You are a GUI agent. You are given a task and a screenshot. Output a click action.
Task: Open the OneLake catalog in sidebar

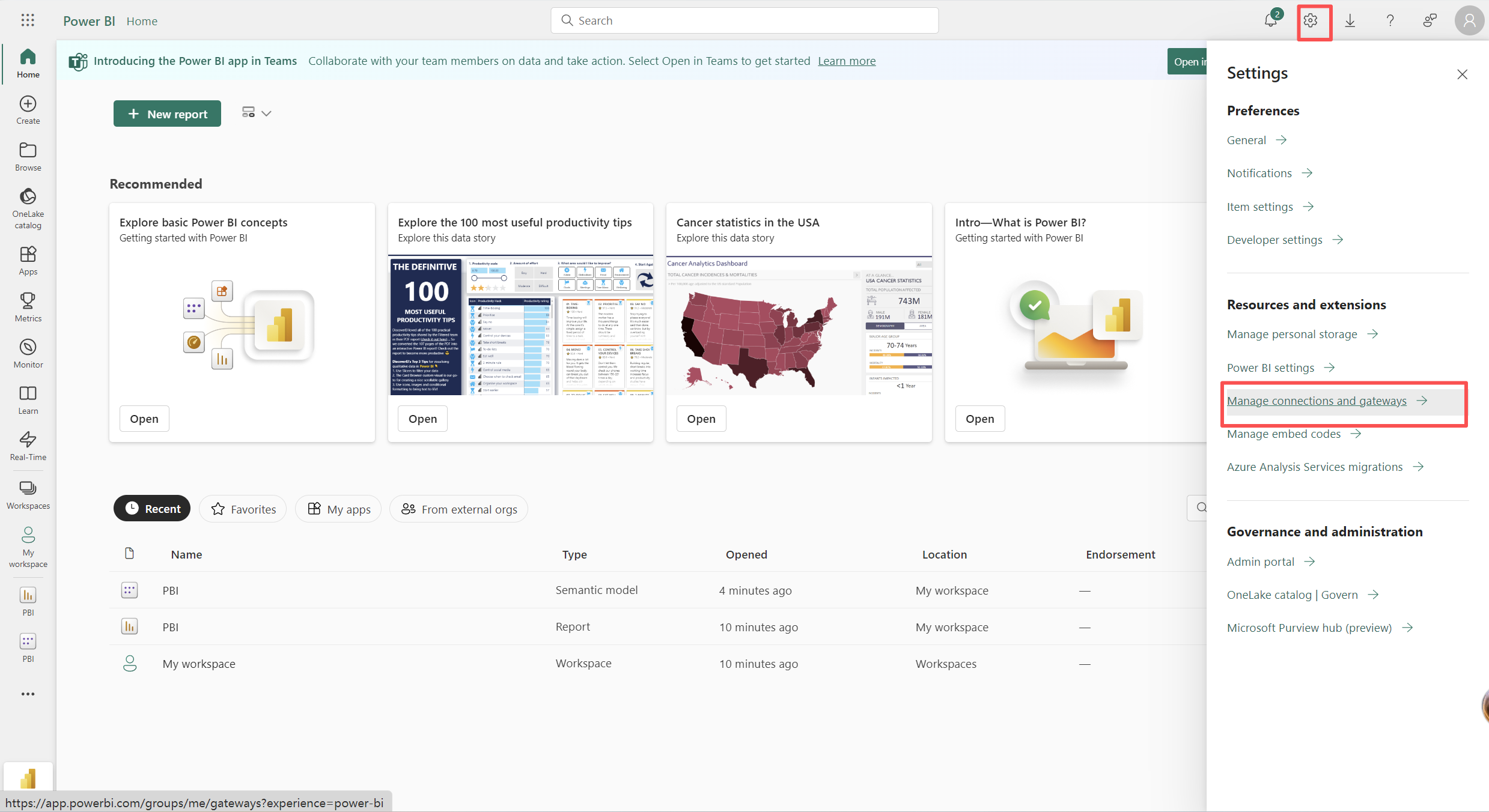point(28,208)
